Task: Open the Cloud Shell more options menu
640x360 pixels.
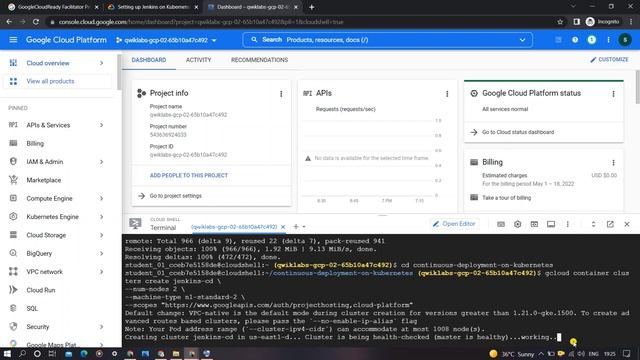Action: coord(567,224)
